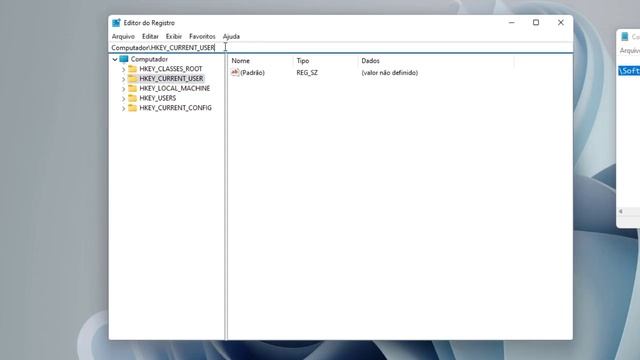The image size is (640, 360).
Task: Open the Editar menu
Action: coord(150,36)
